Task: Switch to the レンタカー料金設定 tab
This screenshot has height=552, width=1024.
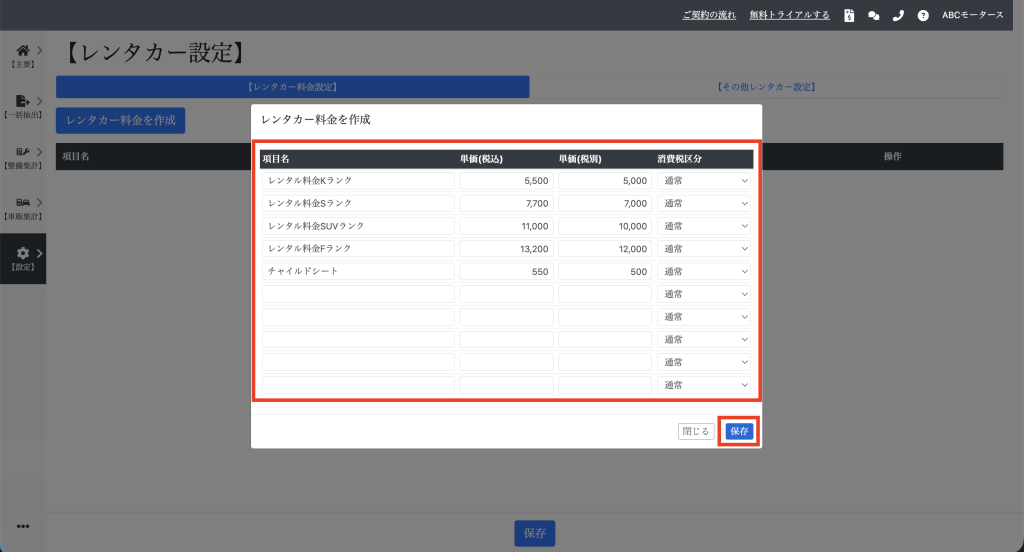Action: [x=292, y=87]
